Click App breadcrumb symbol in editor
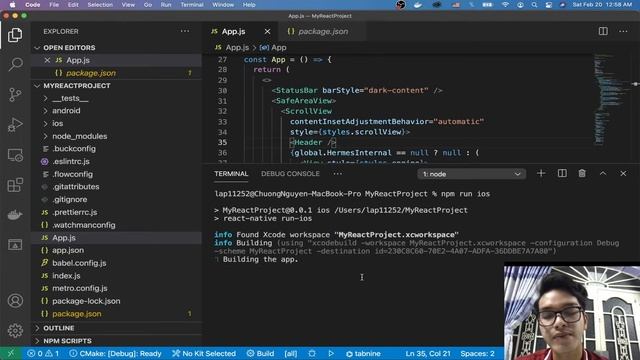Screen dimensions: 640x360 tap(273, 48)
